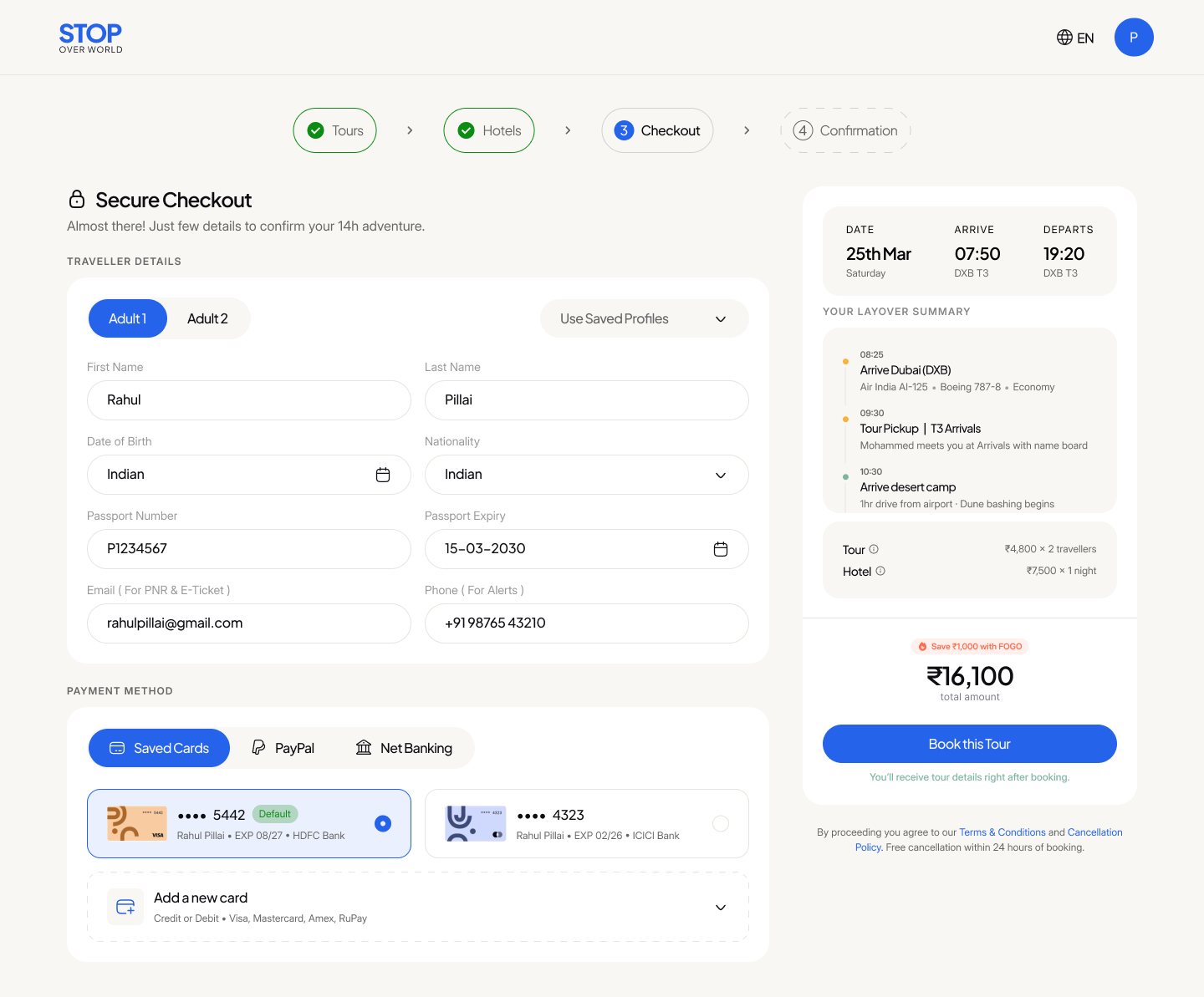This screenshot has width=1204, height=997.
Task: Select the card ending 5442 radio button
Action: coord(383,823)
